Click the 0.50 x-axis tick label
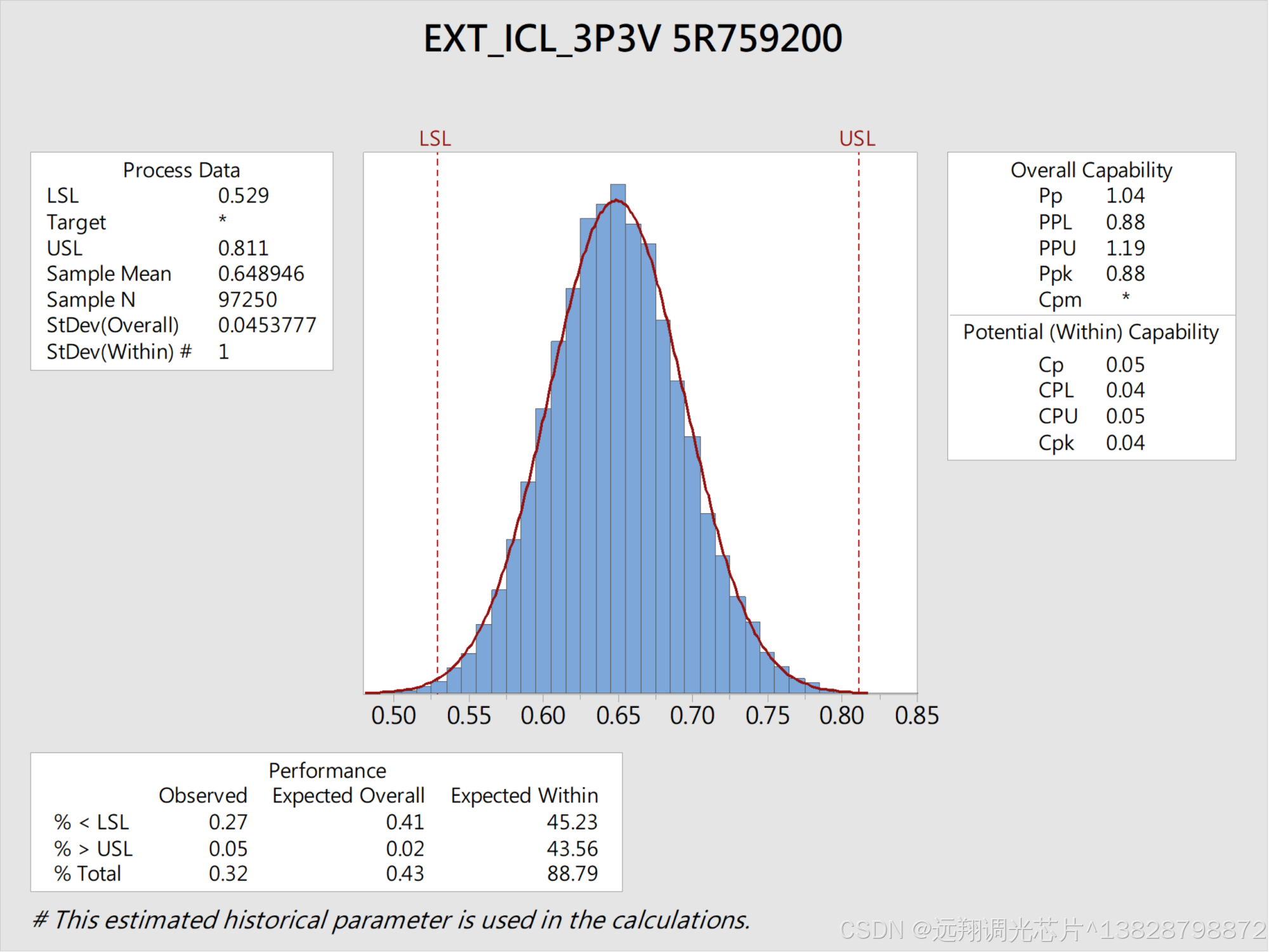Screen dimensions: 1269x952 tap(393, 715)
